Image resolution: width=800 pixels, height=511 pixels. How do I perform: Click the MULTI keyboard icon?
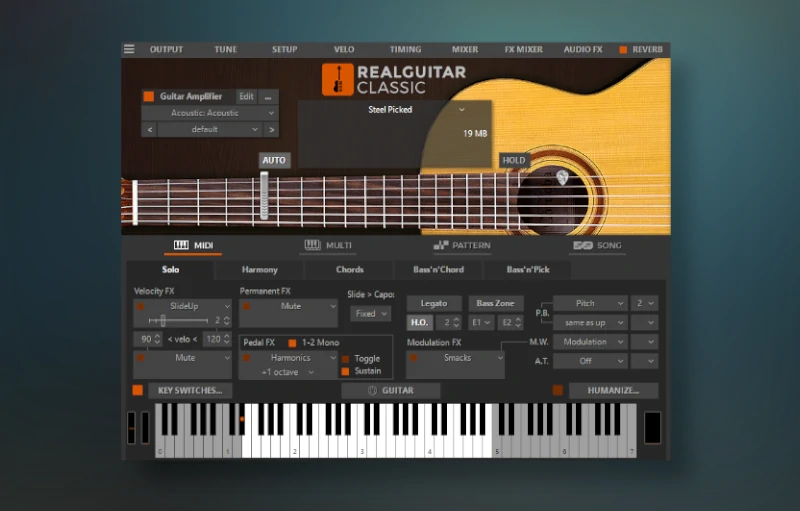pyautogui.click(x=313, y=245)
